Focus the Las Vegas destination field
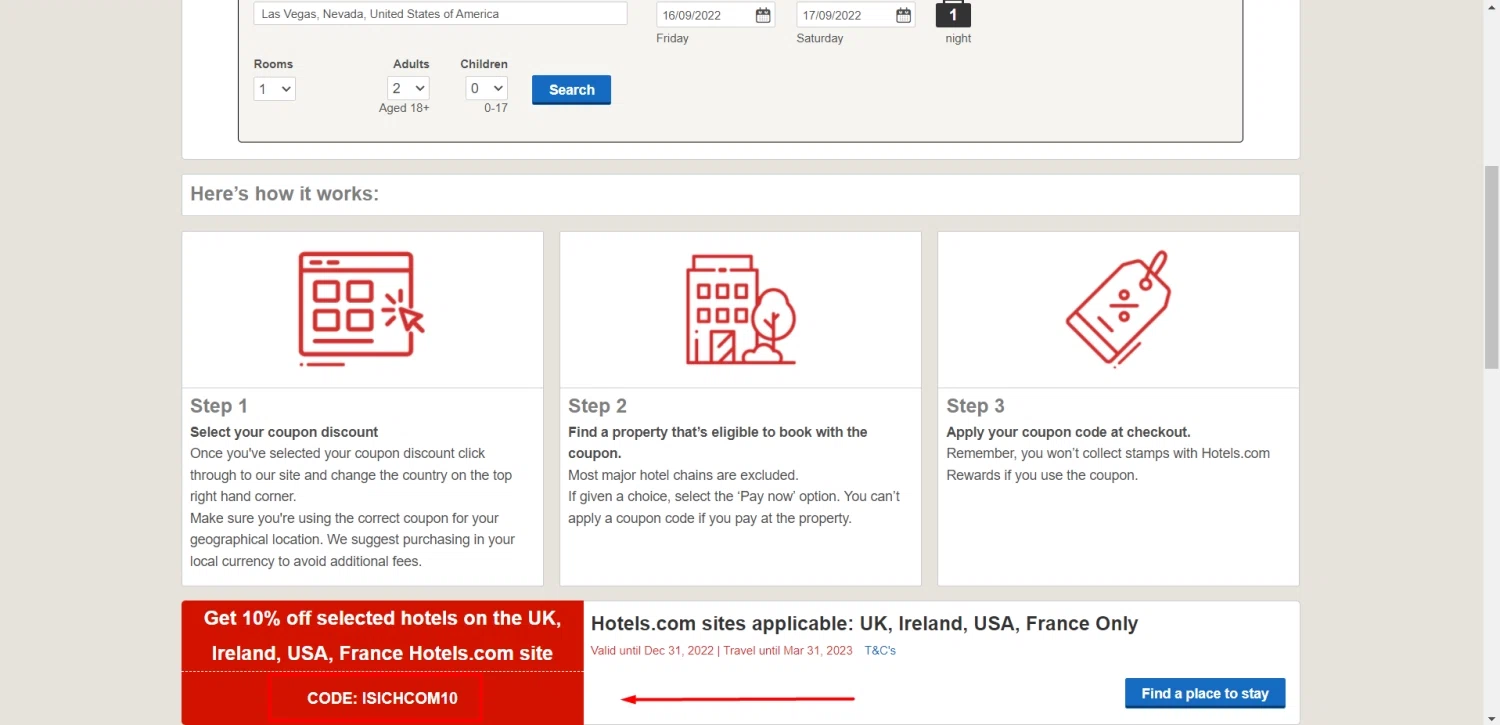This screenshot has width=1500, height=725. [x=440, y=14]
